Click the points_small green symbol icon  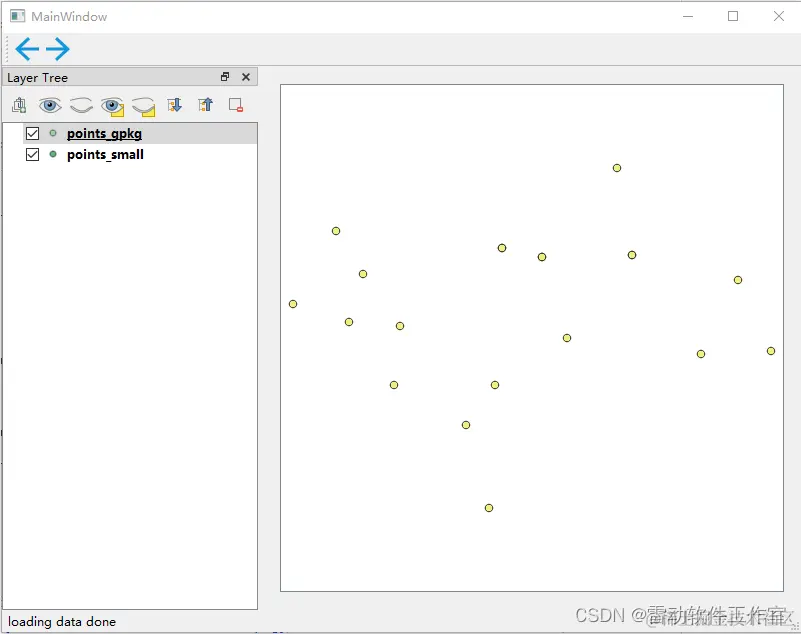click(53, 154)
